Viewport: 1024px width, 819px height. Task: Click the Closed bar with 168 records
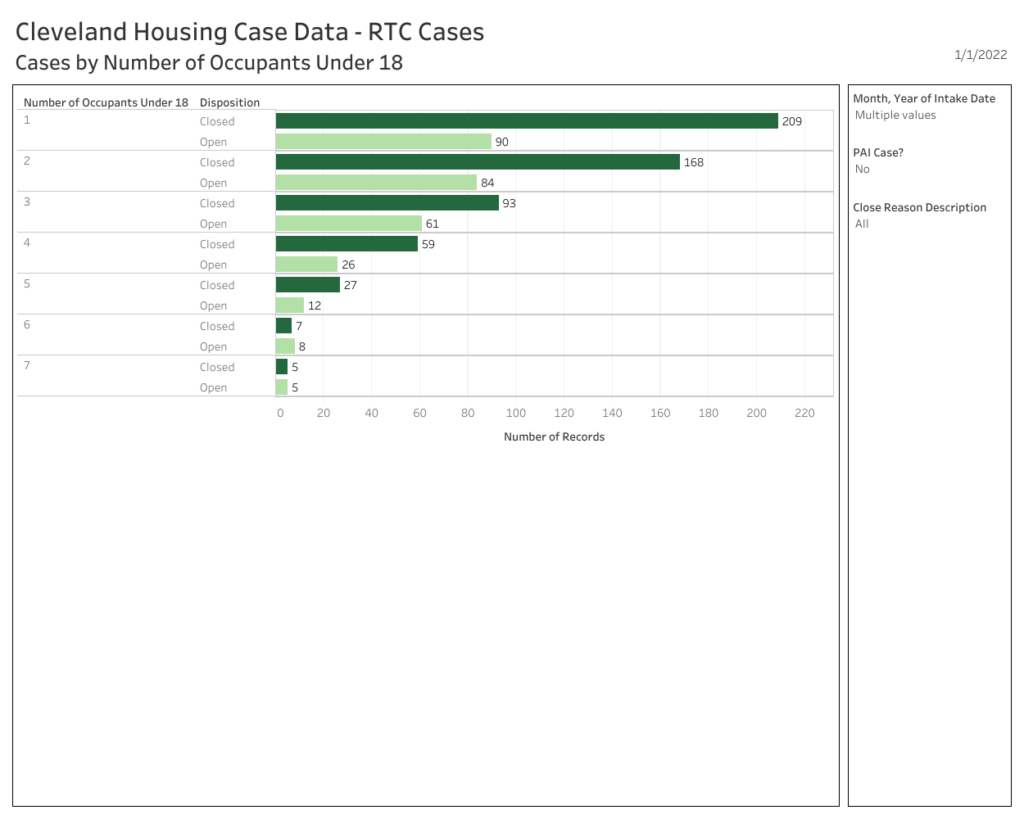(477, 162)
